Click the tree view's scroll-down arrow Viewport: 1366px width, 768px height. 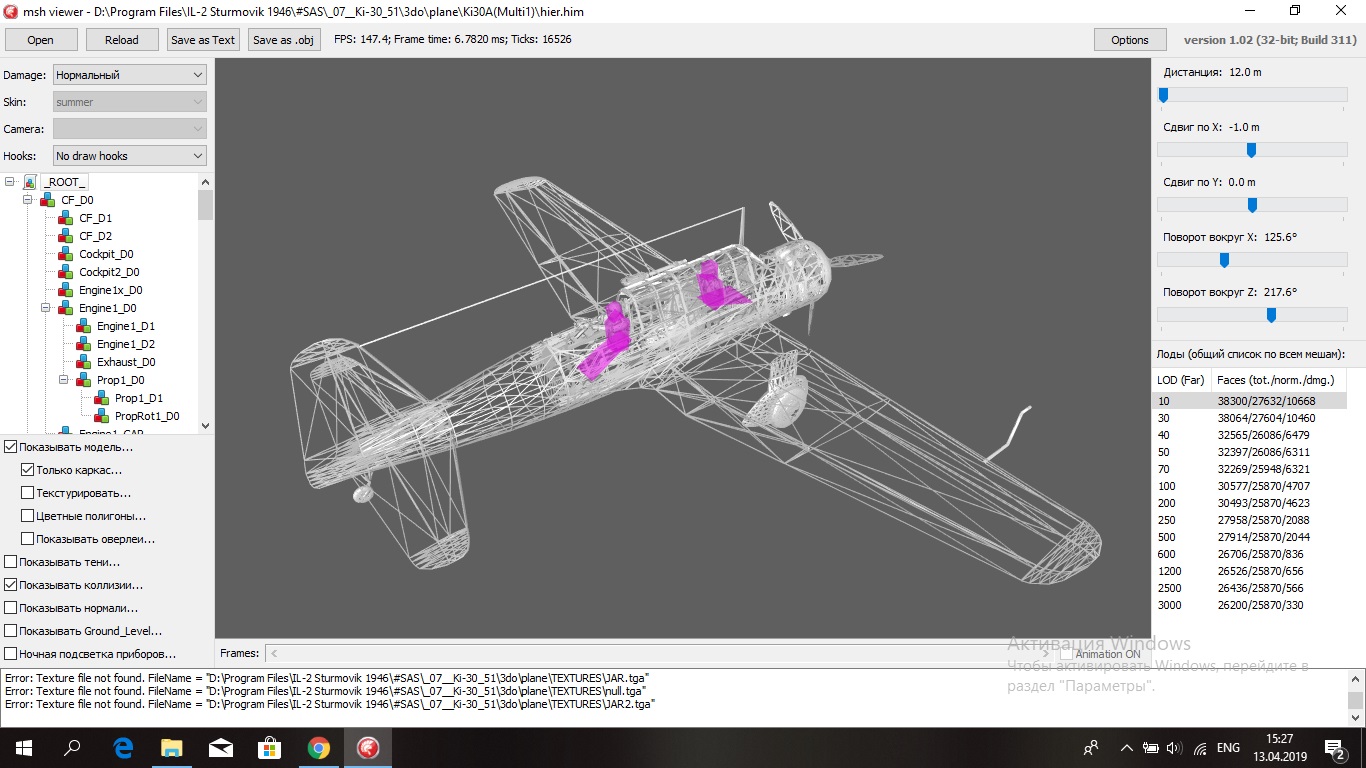pyautogui.click(x=206, y=425)
